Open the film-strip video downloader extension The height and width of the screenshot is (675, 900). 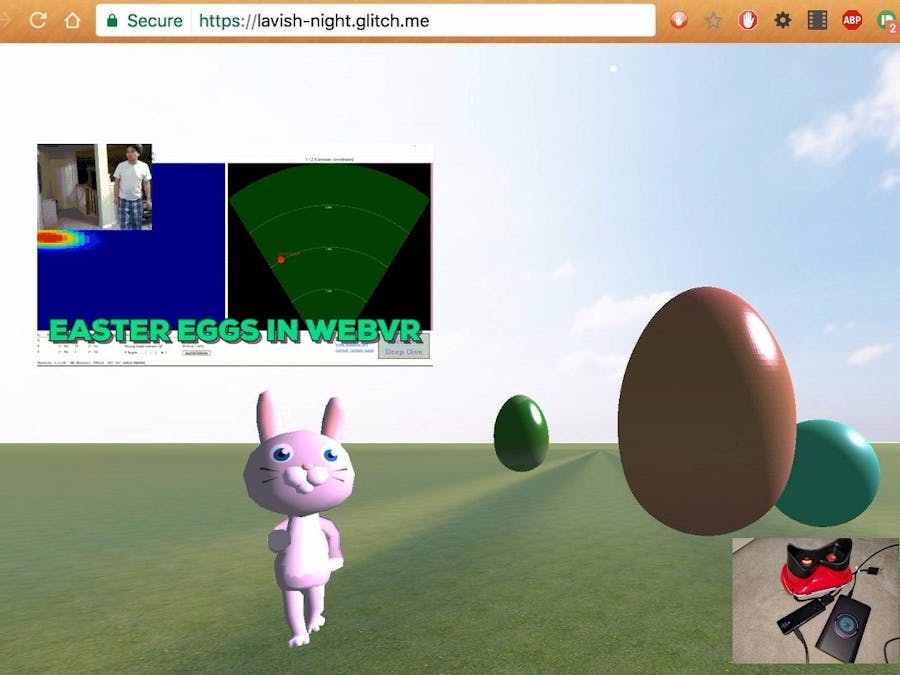pyautogui.click(x=816, y=20)
